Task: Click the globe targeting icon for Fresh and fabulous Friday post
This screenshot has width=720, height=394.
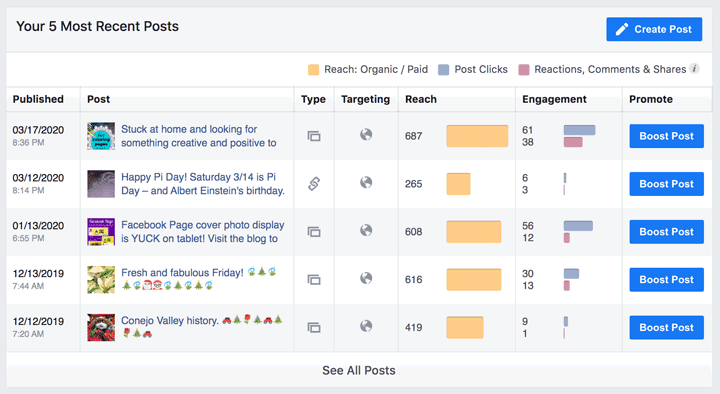Action: [x=366, y=278]
